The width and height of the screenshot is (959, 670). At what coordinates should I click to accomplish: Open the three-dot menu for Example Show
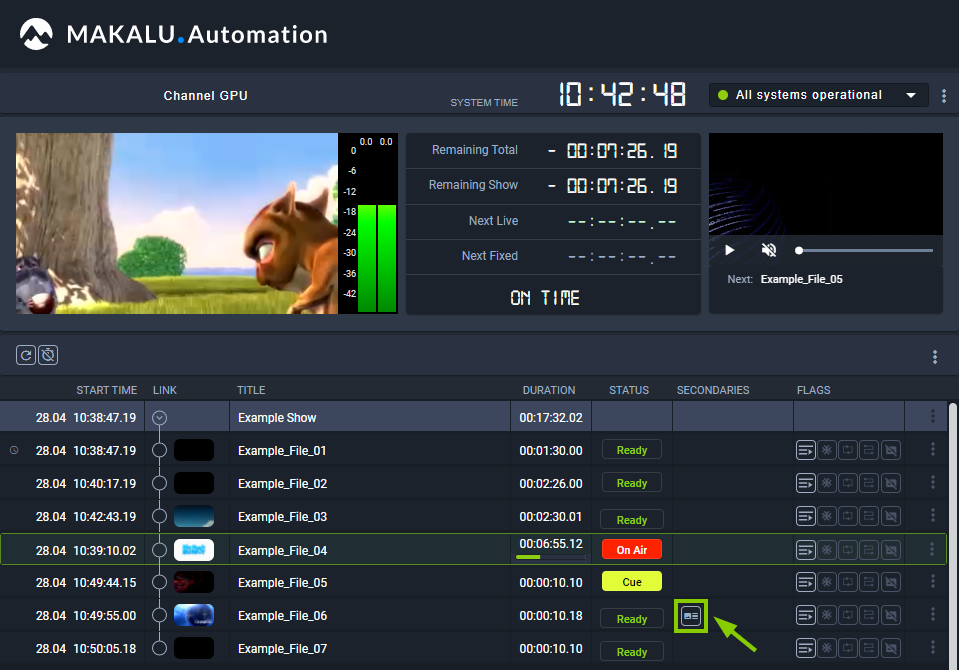[x=933, y=417]
